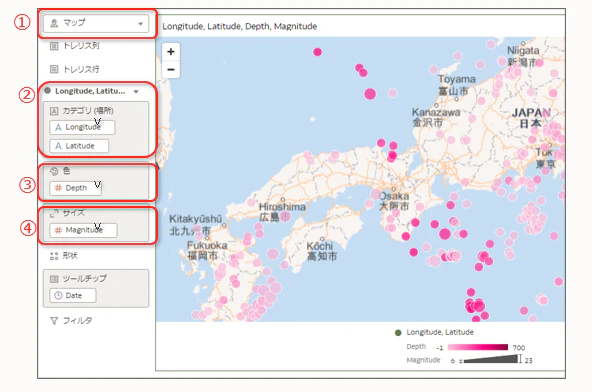Screen dimensions: 592x392
Task: Click the gray layer dot beside Longitude, Latitu...
Action: (x=48, y=91)
